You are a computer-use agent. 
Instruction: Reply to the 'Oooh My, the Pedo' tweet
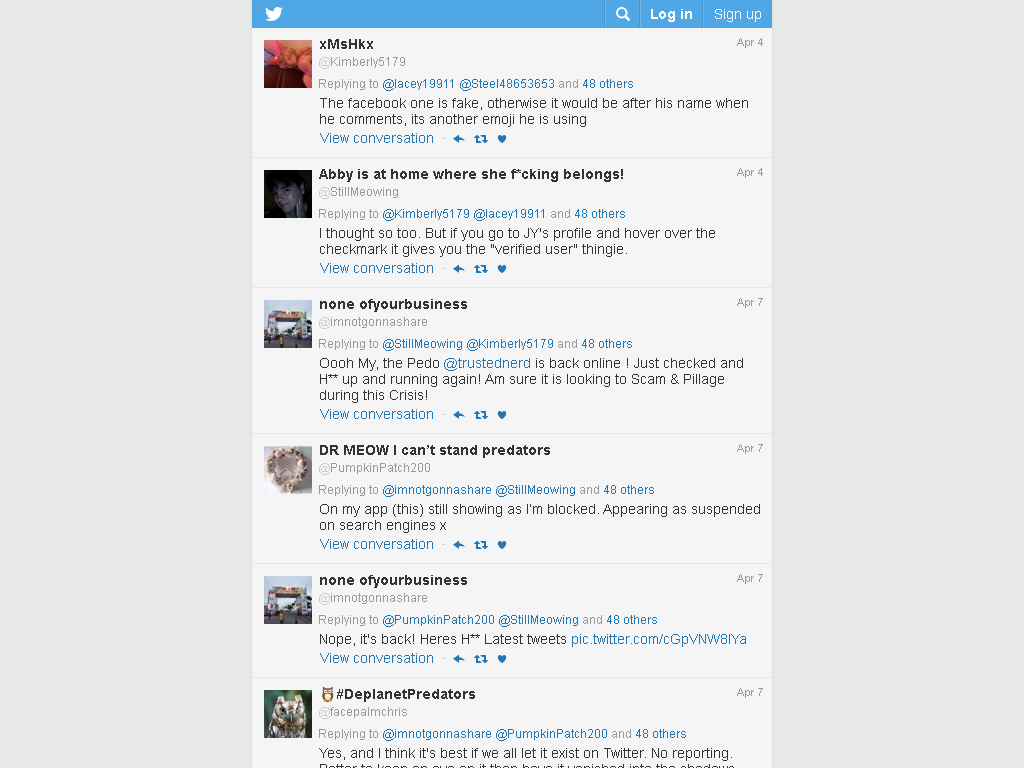point(459,415)
